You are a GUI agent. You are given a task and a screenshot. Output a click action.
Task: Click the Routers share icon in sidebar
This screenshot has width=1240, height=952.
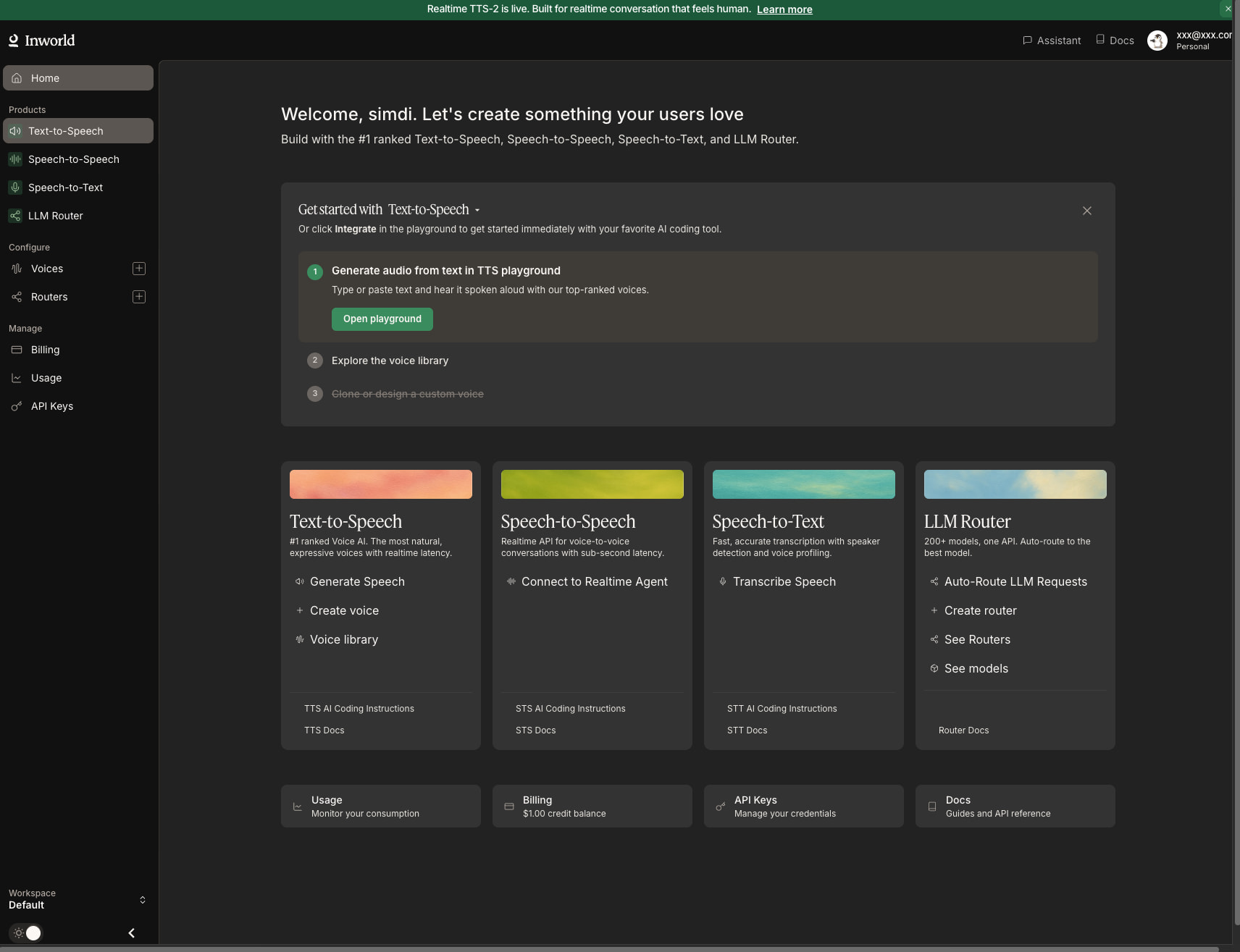point(17,297)
